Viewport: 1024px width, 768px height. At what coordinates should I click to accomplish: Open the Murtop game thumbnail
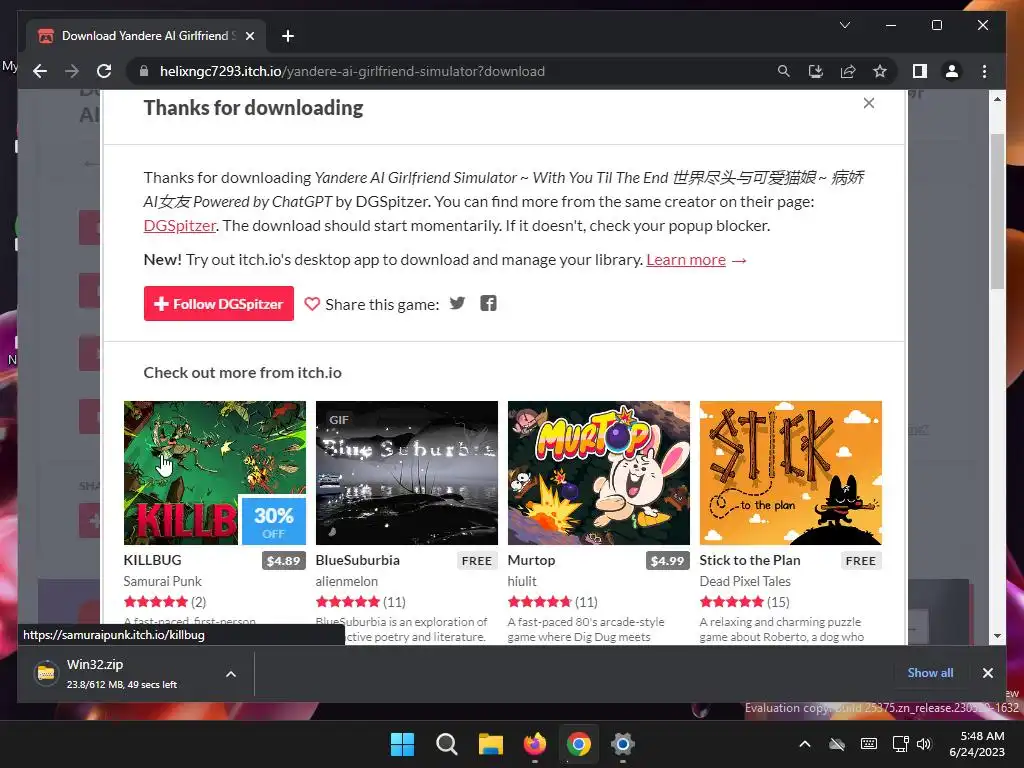(599, 473)
